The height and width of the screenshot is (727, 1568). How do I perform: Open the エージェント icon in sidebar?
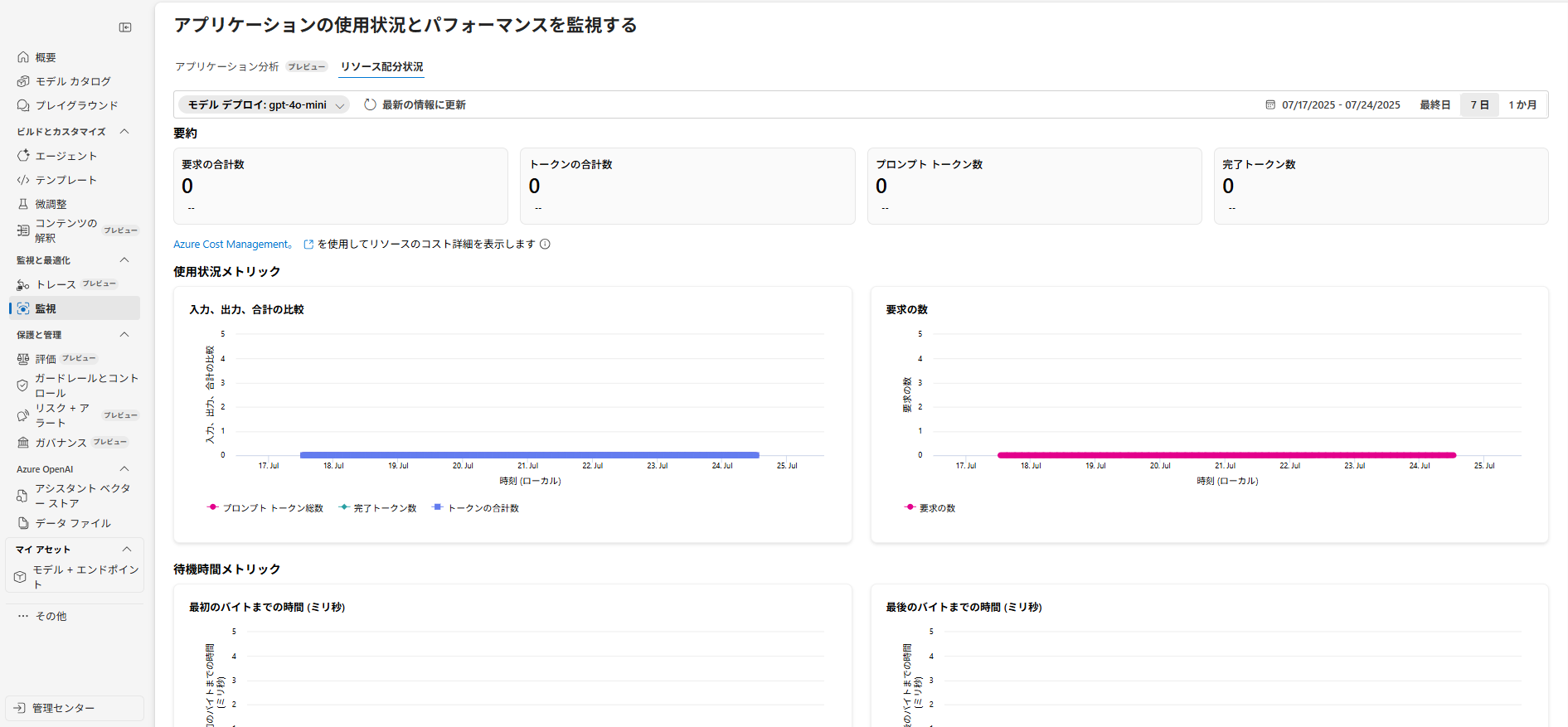click(23, 156)
